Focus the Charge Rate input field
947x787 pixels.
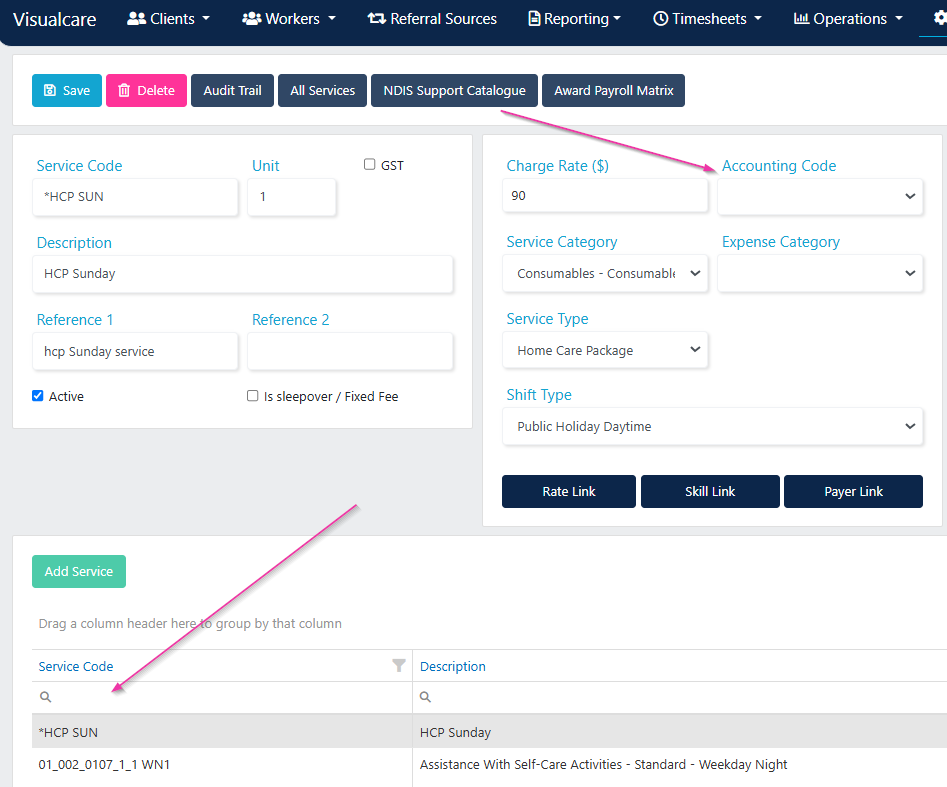click(x=605, y=196)
